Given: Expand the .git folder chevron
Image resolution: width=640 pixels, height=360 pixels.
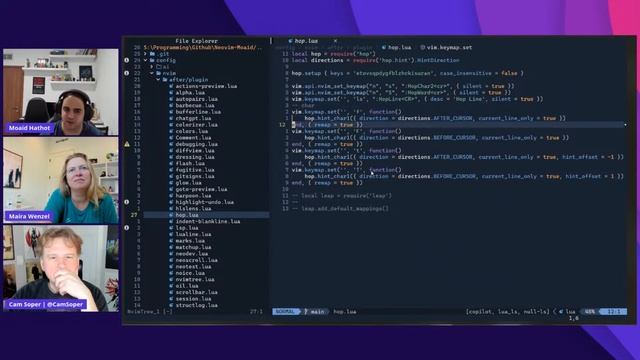Looking at the screenshot, I should pos(145,54).
